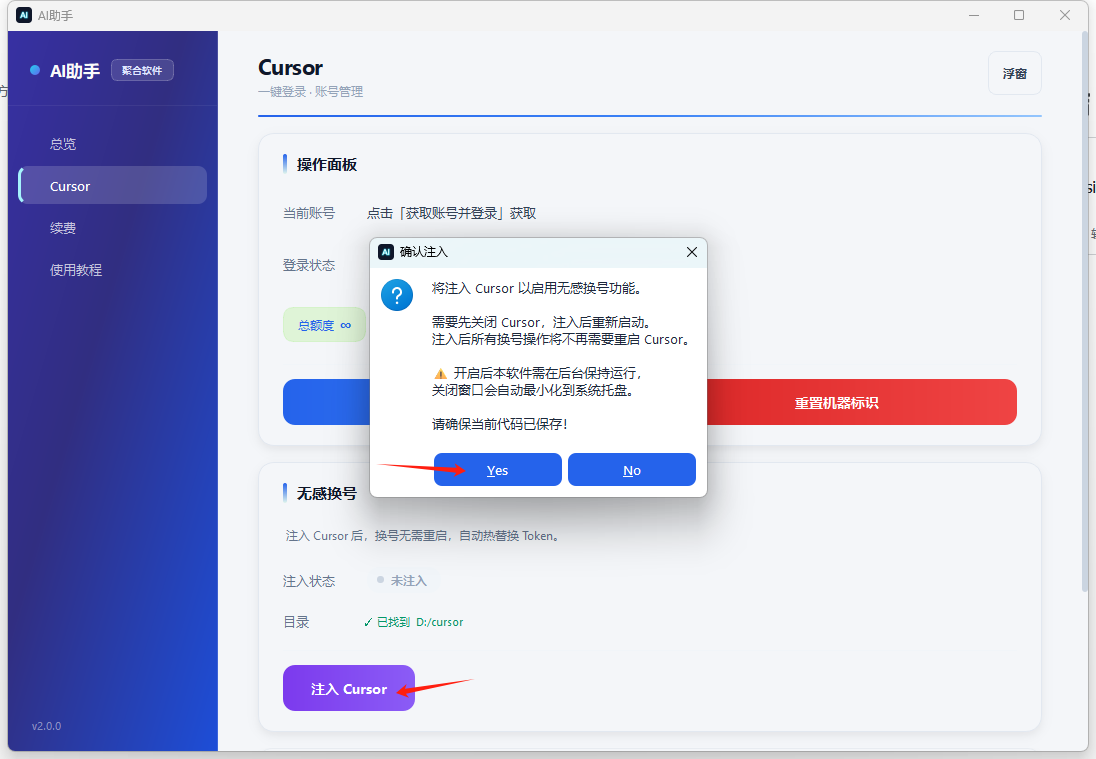Confirm injection with the Yes button
The width and height of the screenshot is (1096, 759).
pos(497,470)
